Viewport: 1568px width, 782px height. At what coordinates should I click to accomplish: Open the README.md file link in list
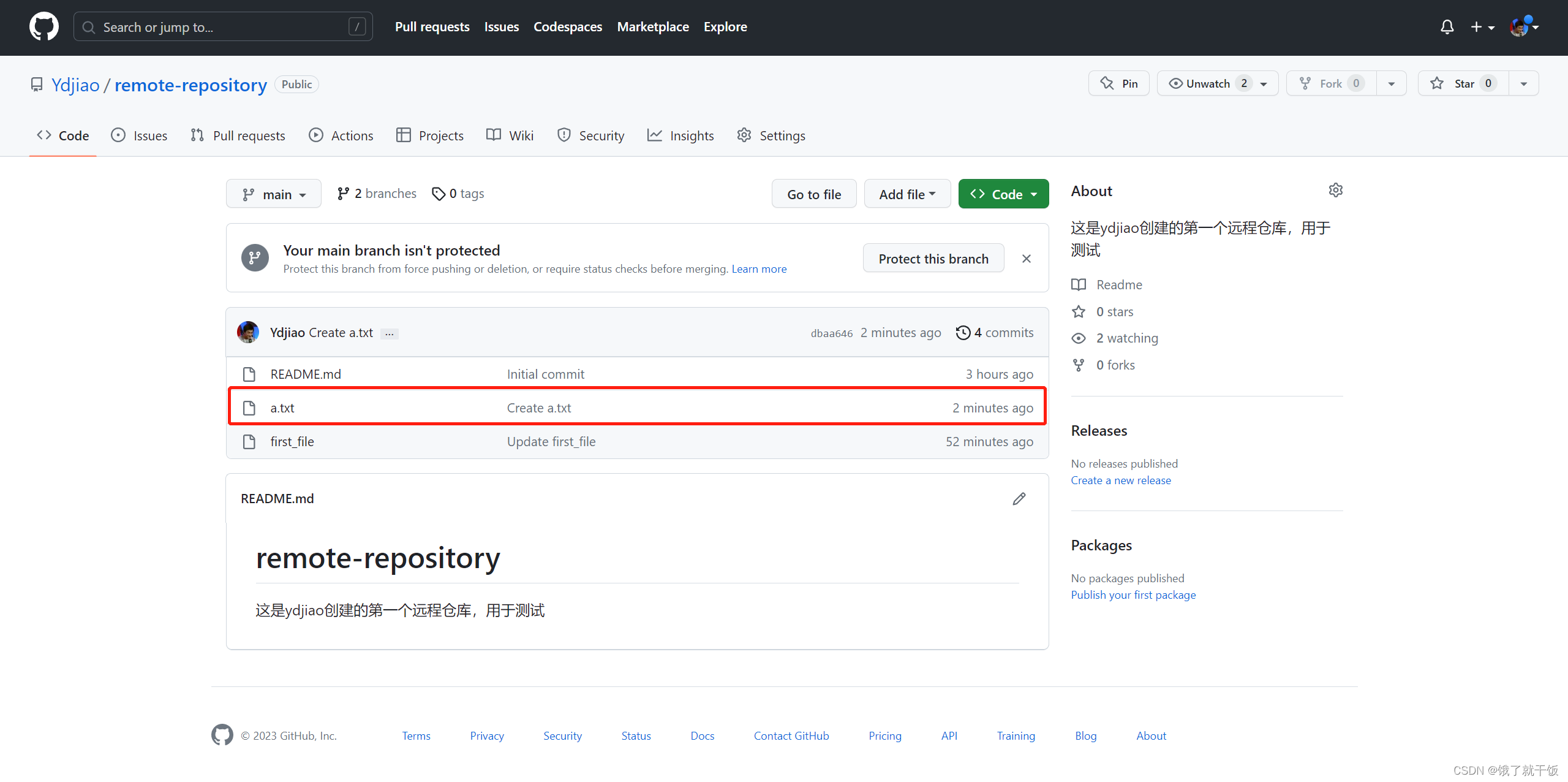coord(306,374)
